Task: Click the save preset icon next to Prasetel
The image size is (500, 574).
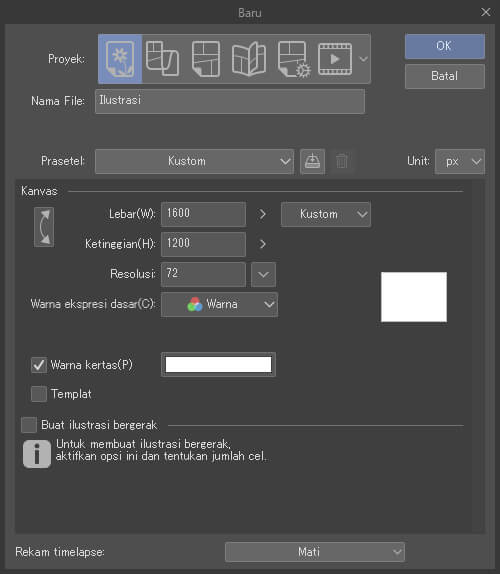Action: tap(312, 161)
